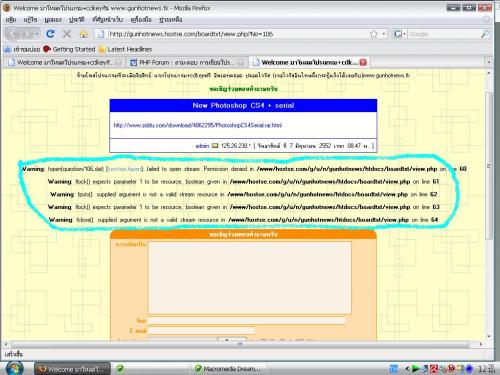Switch to the first Welcome tab
Viewport: 500px width, 375px height.
tap(64, 62)
